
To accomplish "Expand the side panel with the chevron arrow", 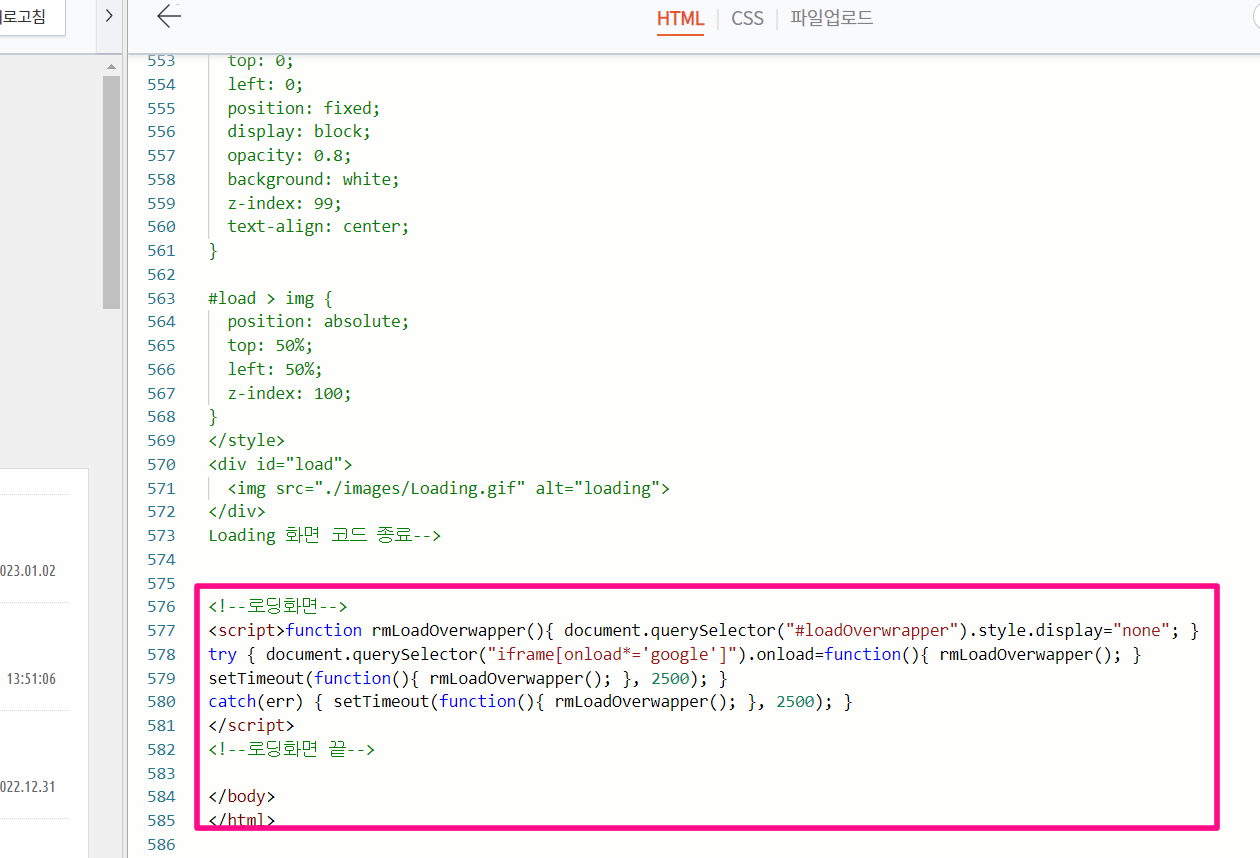I will [x=109, y=17].
